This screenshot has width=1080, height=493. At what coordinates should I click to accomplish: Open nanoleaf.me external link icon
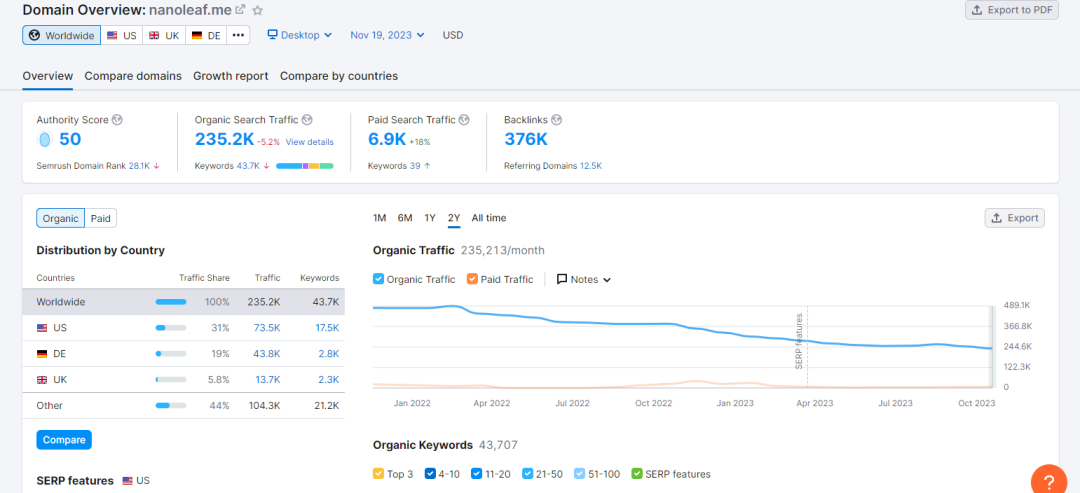tap(240, 10)
